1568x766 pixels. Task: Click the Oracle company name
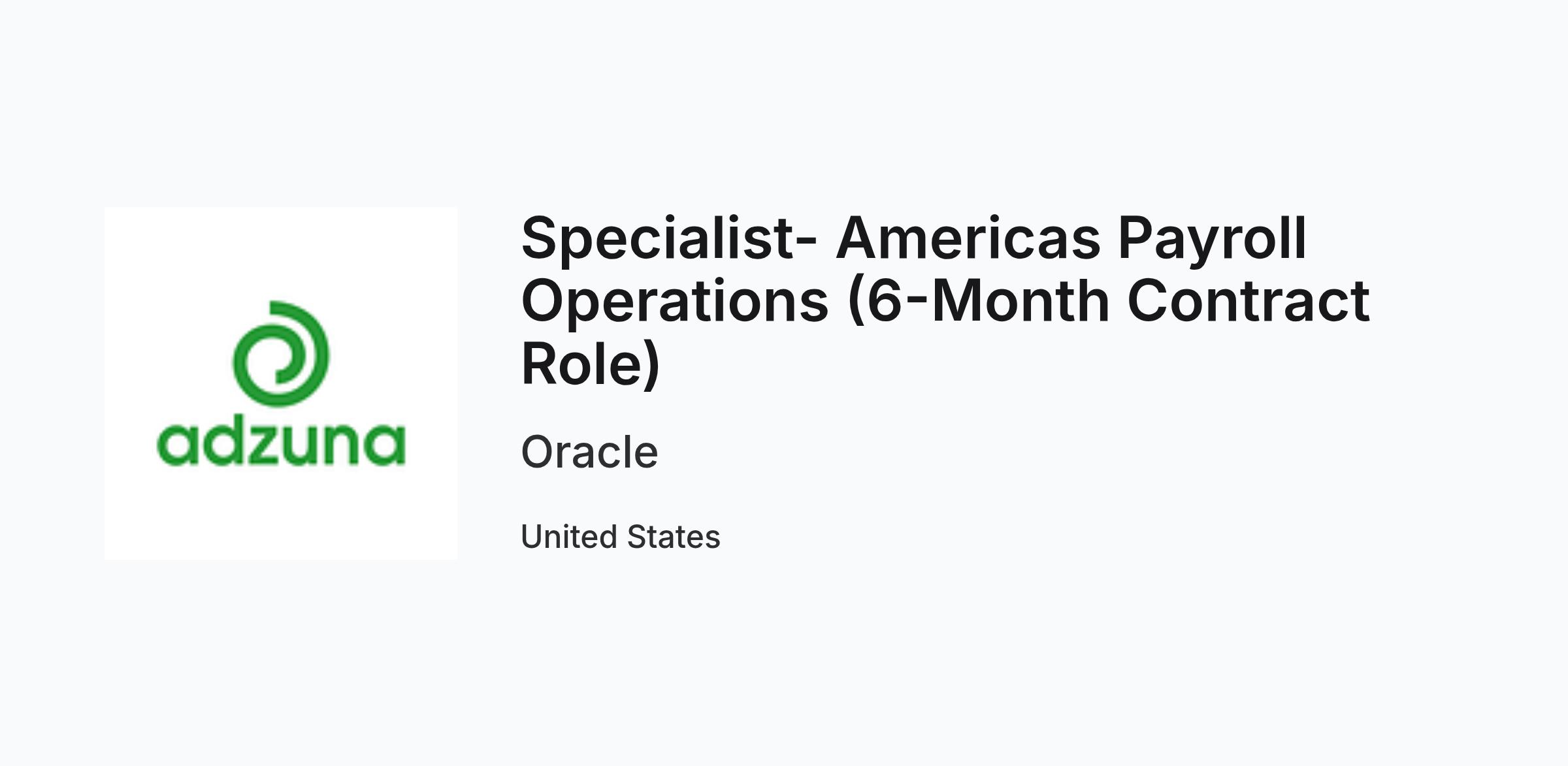(589, 452)
